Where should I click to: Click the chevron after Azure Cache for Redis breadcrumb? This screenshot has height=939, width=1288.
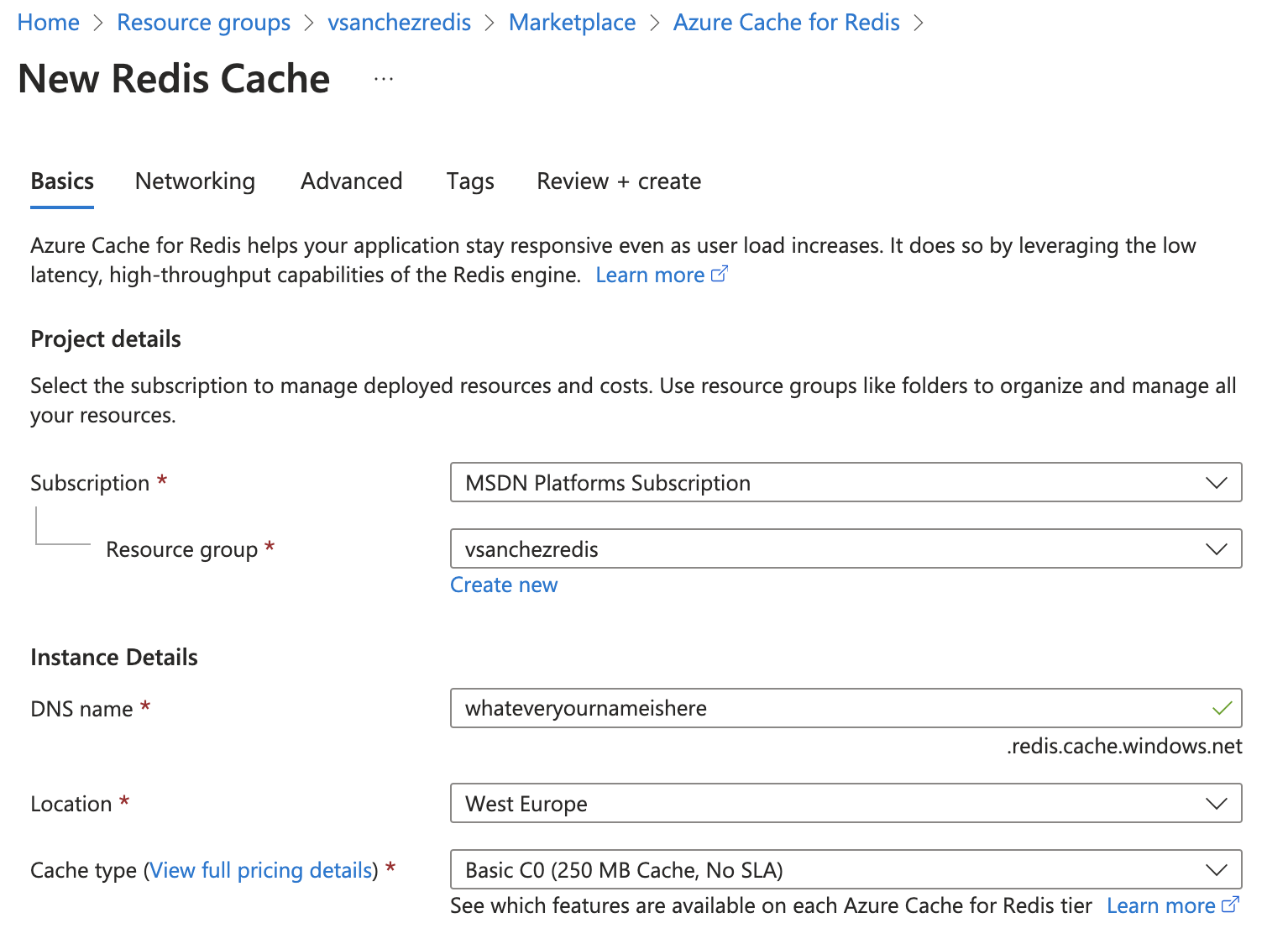[x=919, y=23]
